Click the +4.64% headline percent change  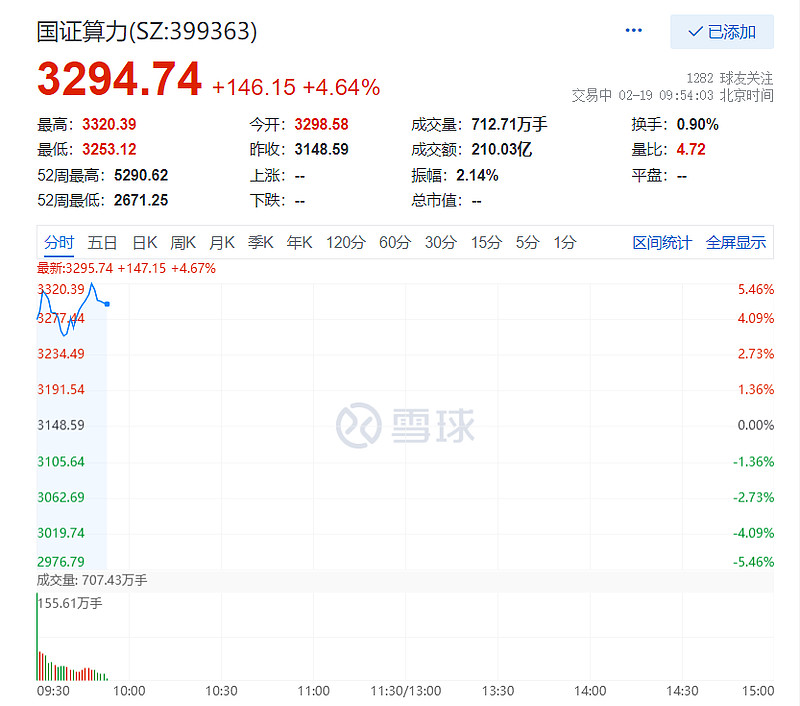(341, 87)
